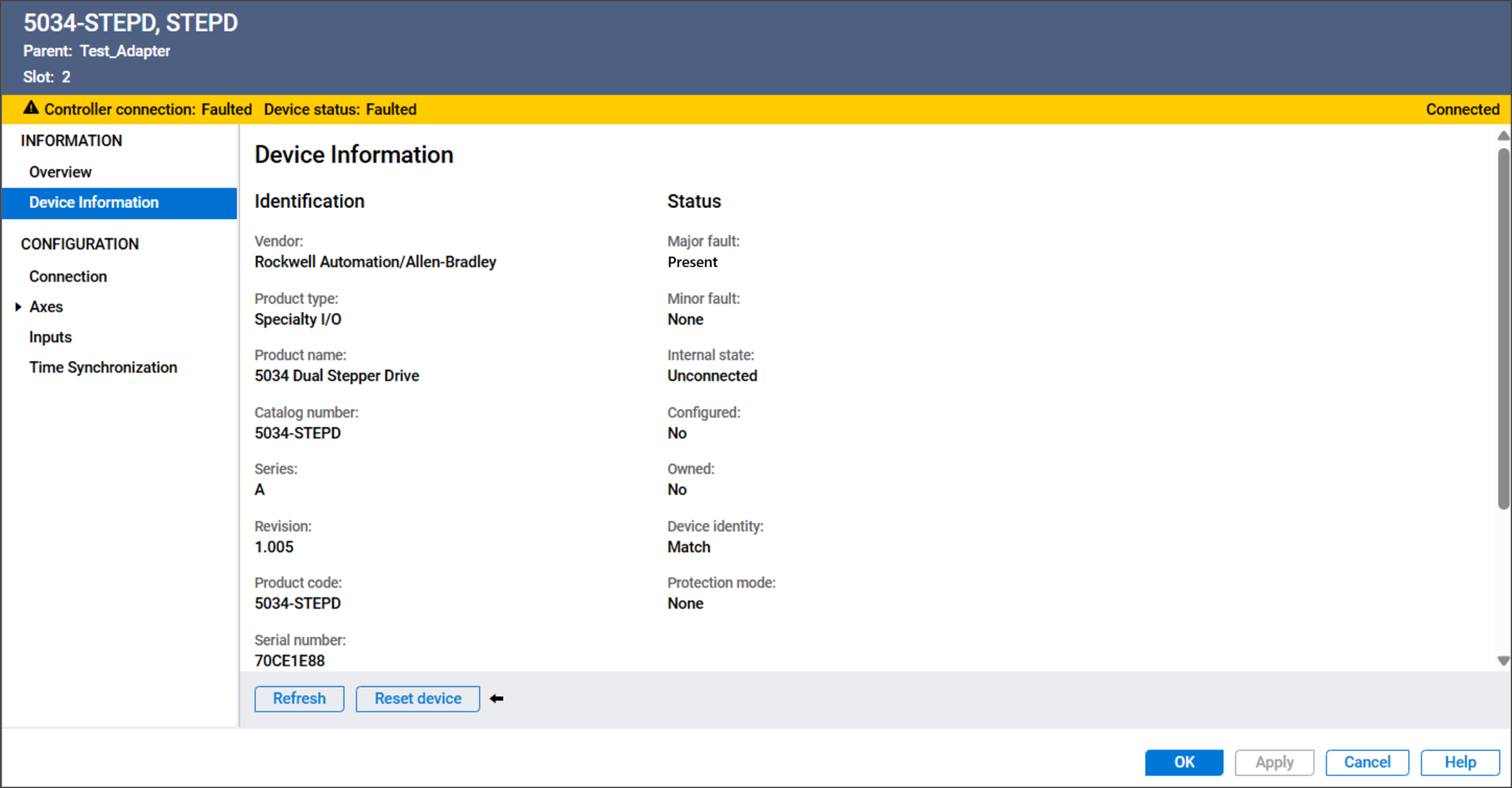Click the Major fault value Present
The image size is (1512, 788).
692,262
